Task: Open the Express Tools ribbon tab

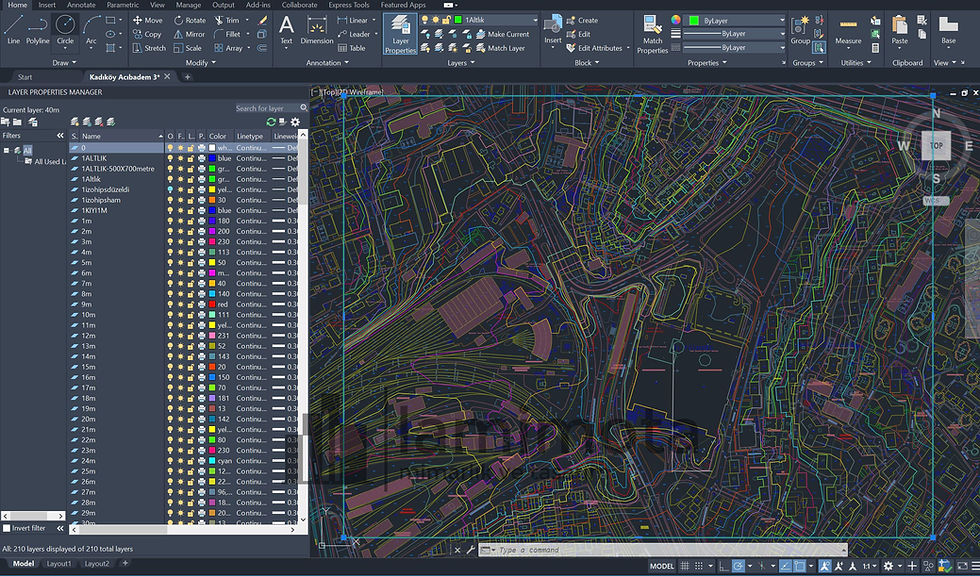Action: tap(349, 5)
